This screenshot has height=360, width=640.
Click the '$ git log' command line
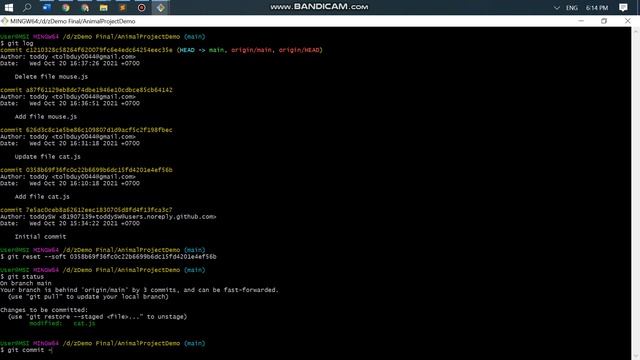[x=17, y=43]
